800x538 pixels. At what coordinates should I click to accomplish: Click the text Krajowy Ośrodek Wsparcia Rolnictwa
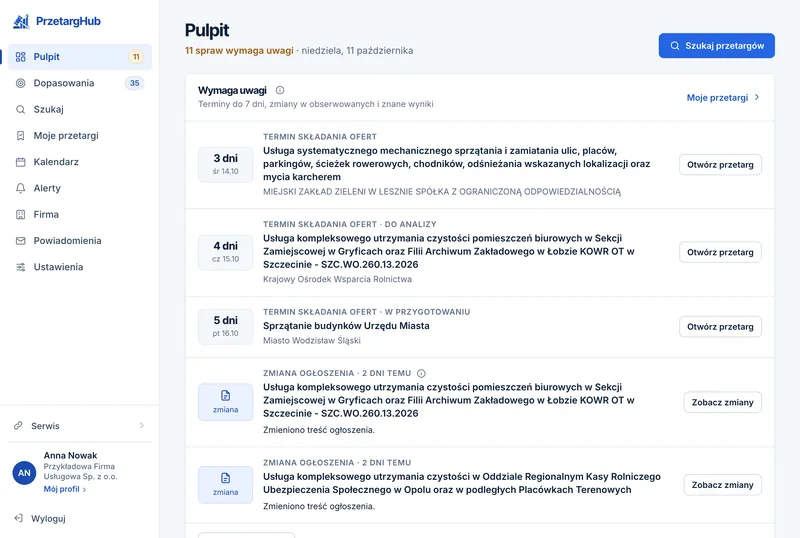click(x=337, y=279)
